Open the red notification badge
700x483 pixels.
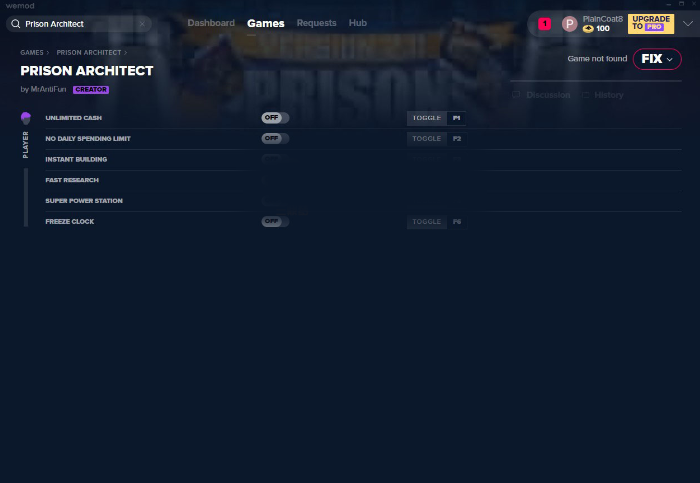[544, 24]
